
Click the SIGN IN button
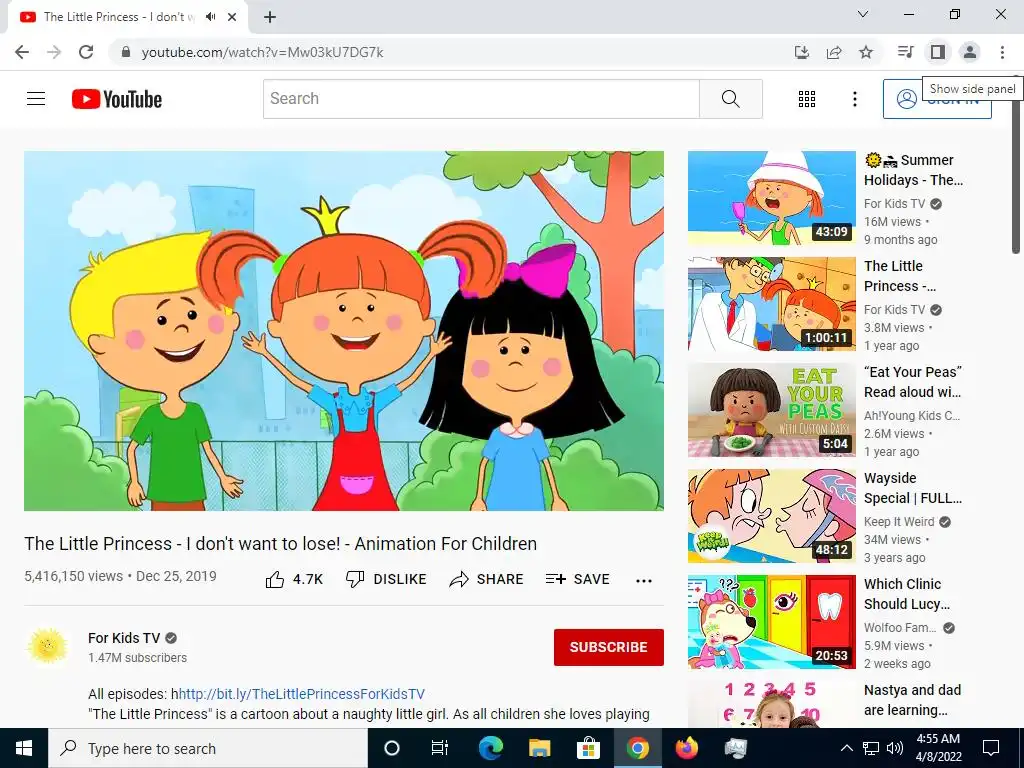[x=937, y=99]
